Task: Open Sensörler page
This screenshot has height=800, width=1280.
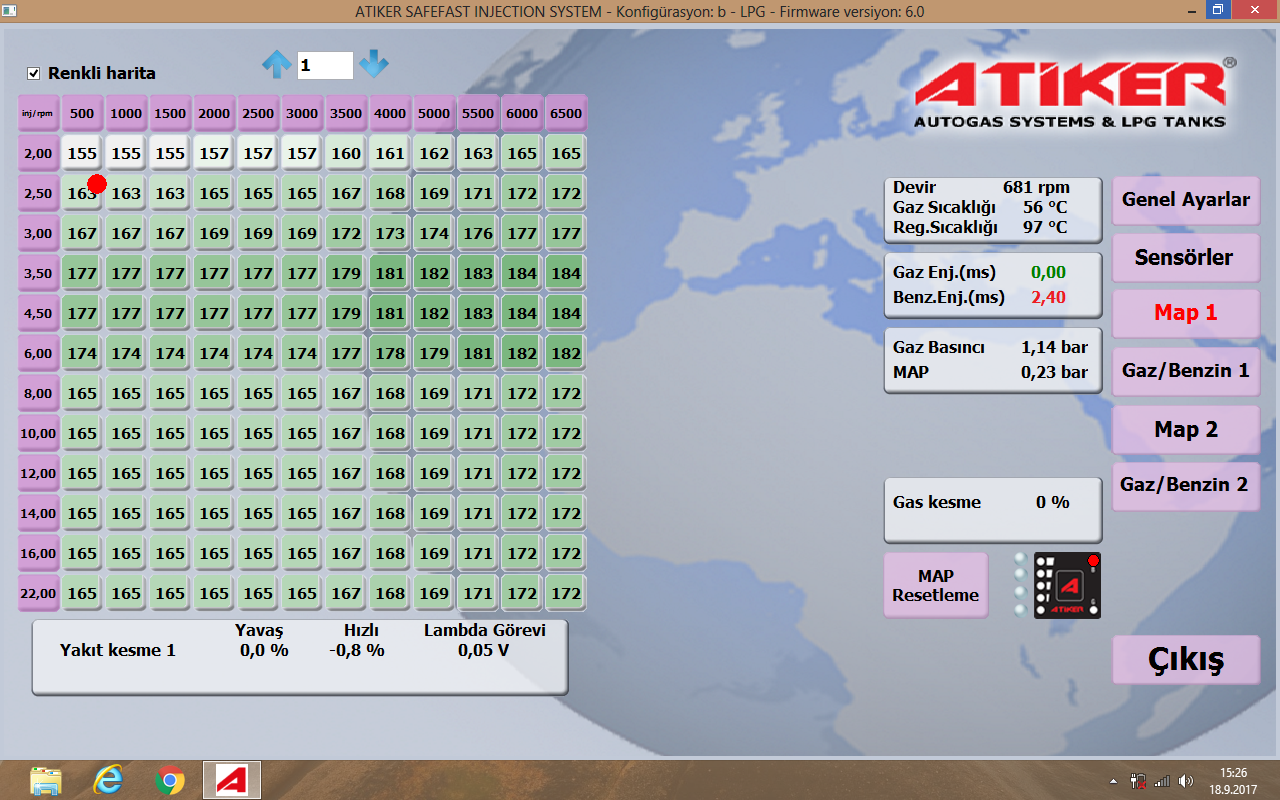Action: tap(1186, 257)
